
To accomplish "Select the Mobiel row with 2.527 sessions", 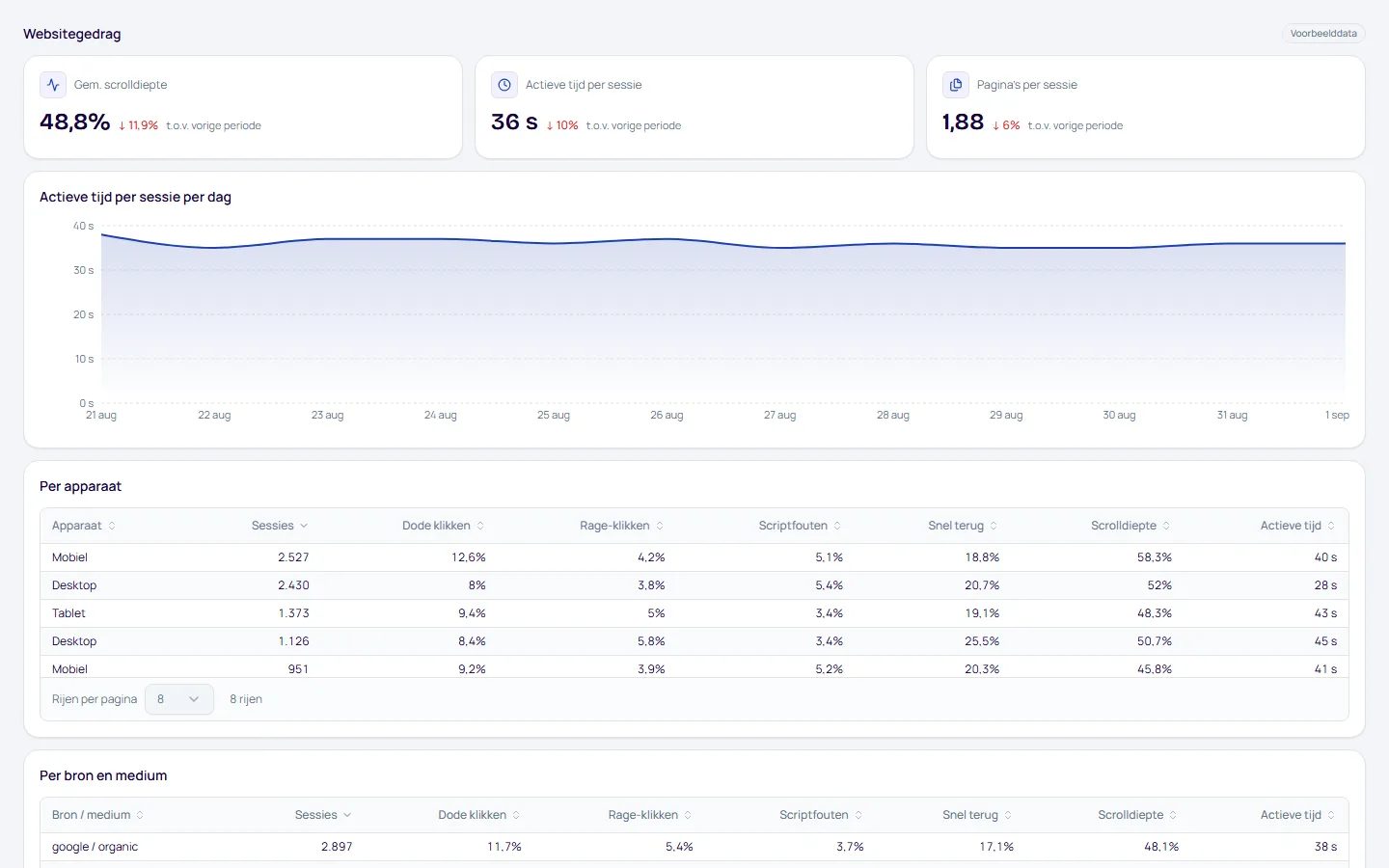I will pos(694,557).
